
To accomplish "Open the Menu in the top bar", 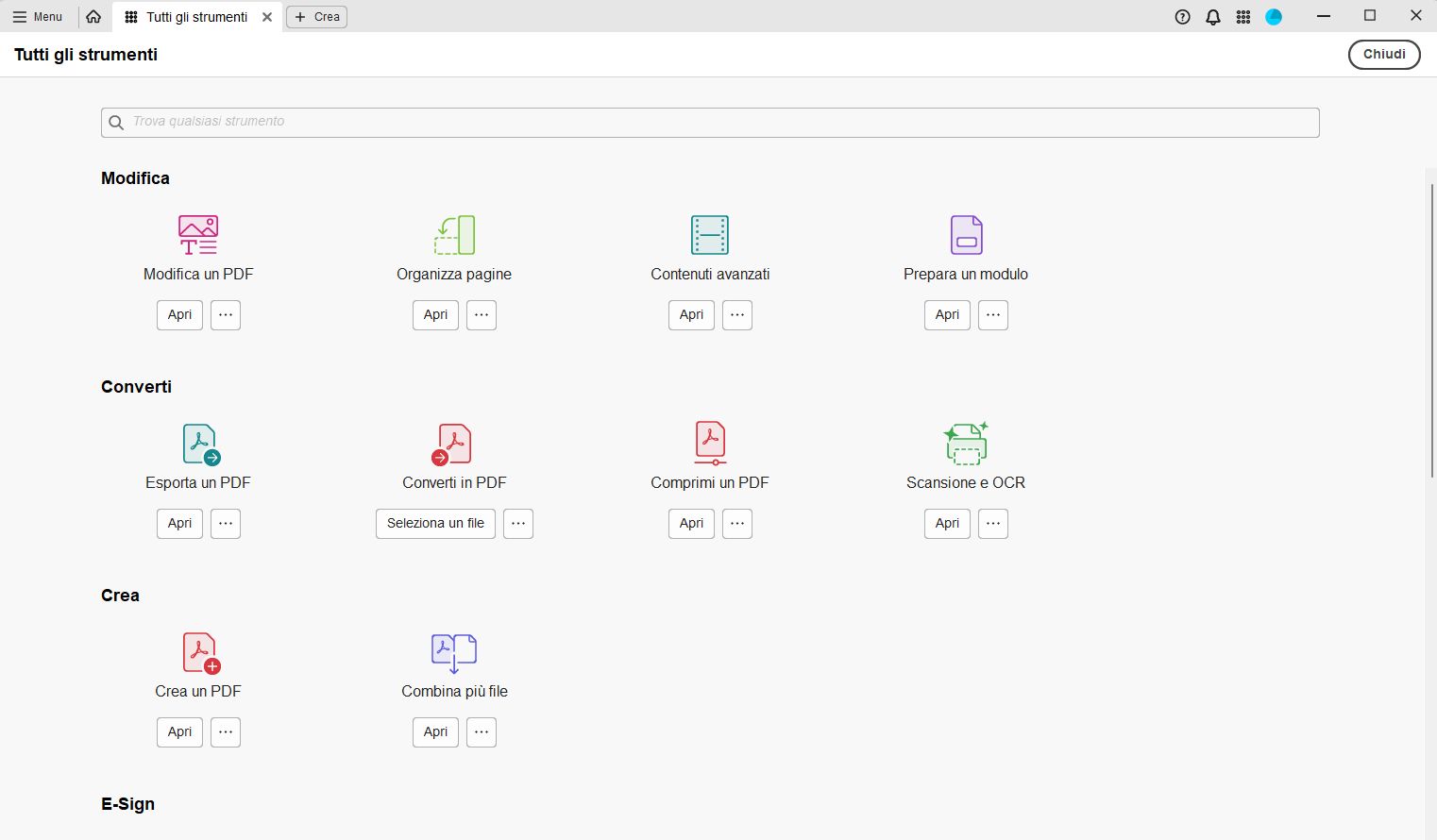I will pyautogui.click(x=39, y=16).
